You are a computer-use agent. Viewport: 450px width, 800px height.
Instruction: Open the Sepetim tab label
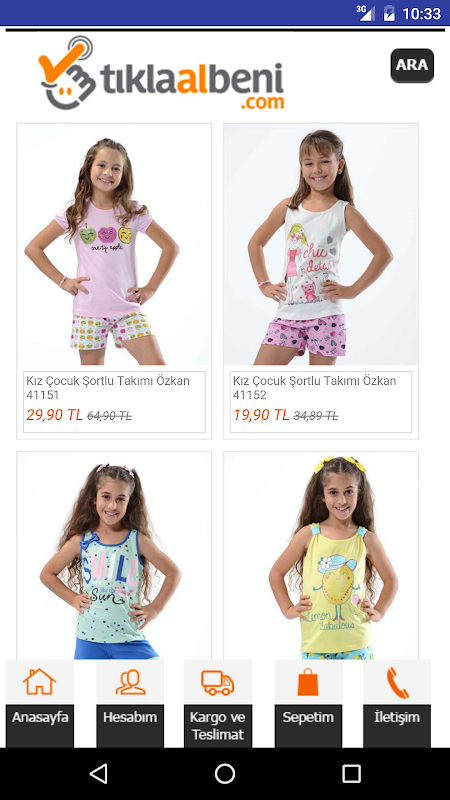tap(308, 717)
